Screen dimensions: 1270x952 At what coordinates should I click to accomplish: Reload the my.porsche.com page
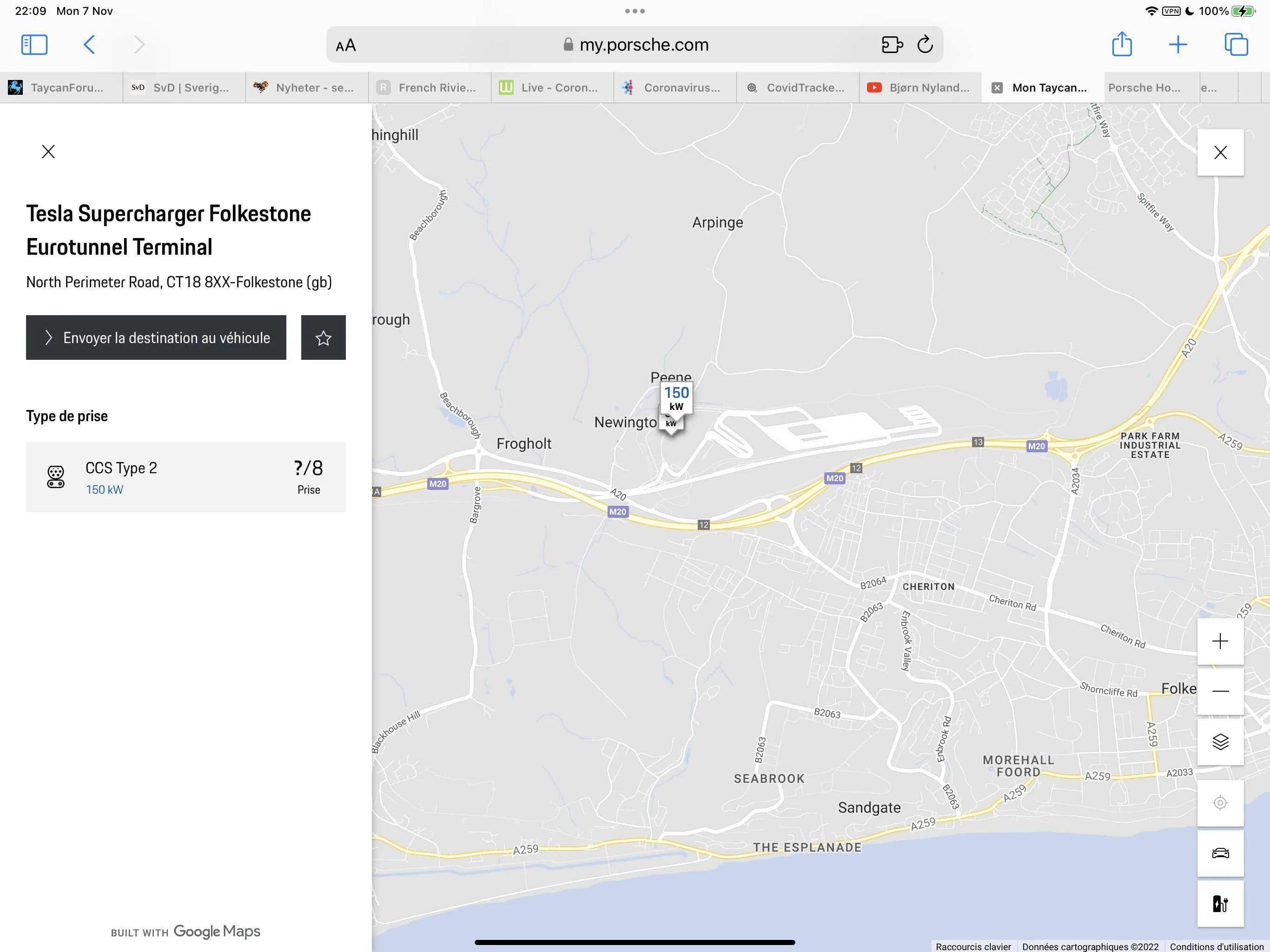925,44
